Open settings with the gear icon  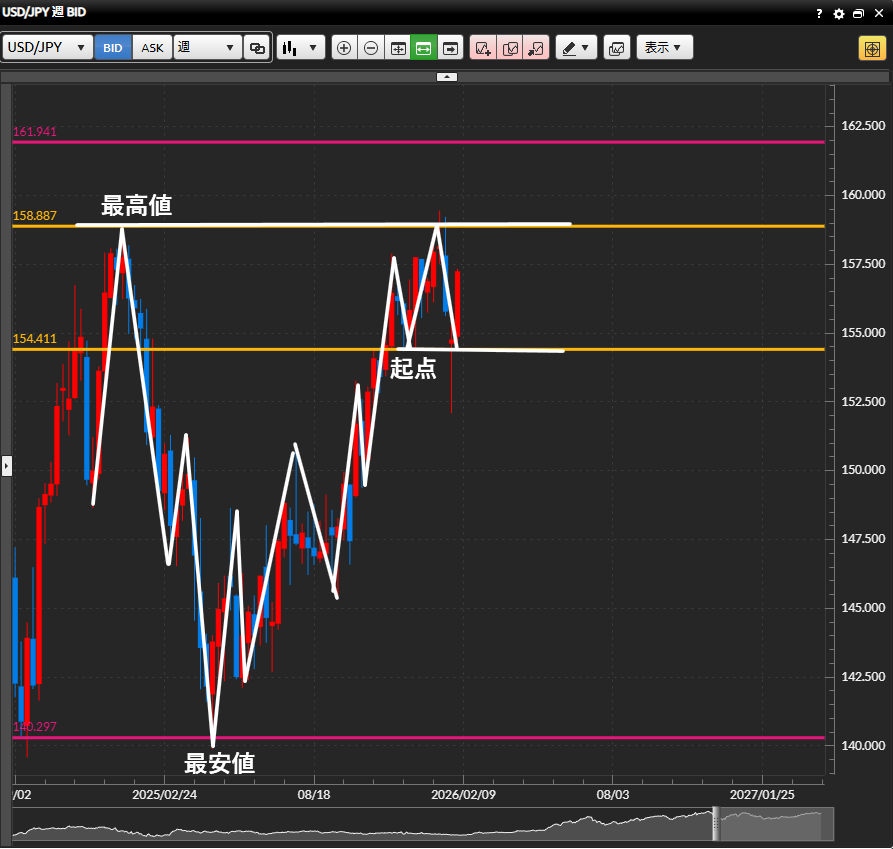pos(839,13)
